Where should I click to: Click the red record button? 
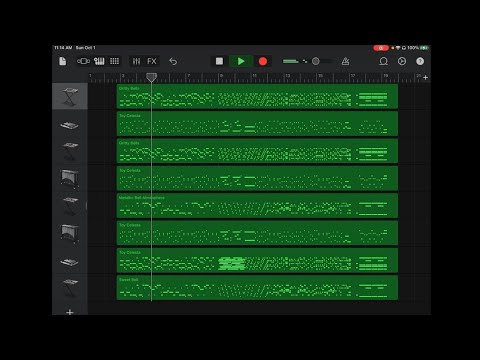click(263, 61)
